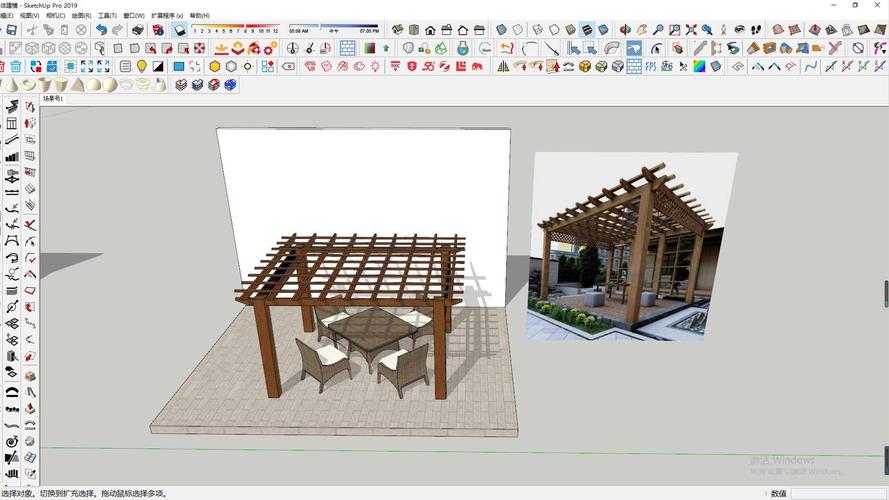Click the yellow hexagon icon
The image size is (889, 500).
214,66
